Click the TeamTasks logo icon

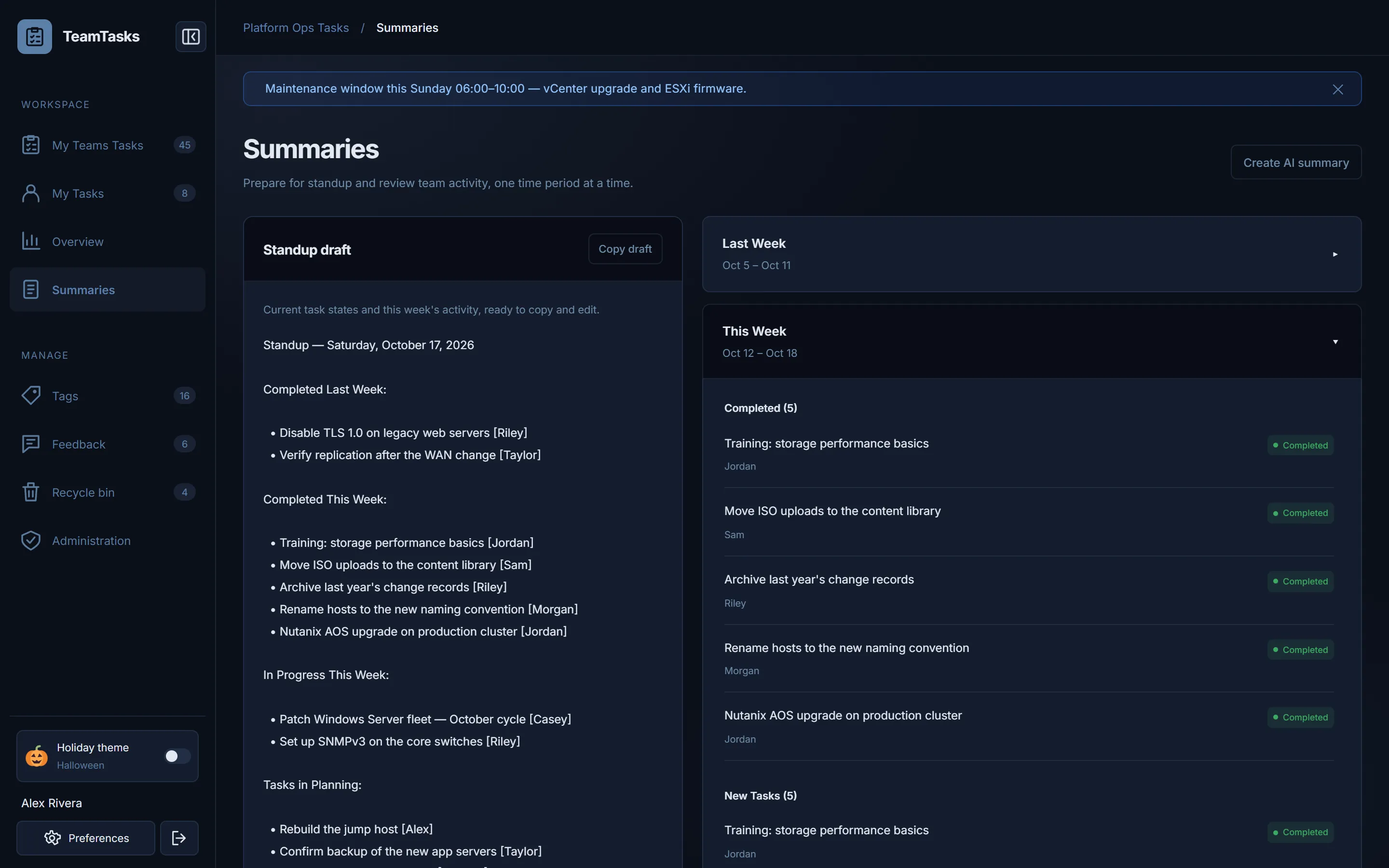[x=34, y=36]
